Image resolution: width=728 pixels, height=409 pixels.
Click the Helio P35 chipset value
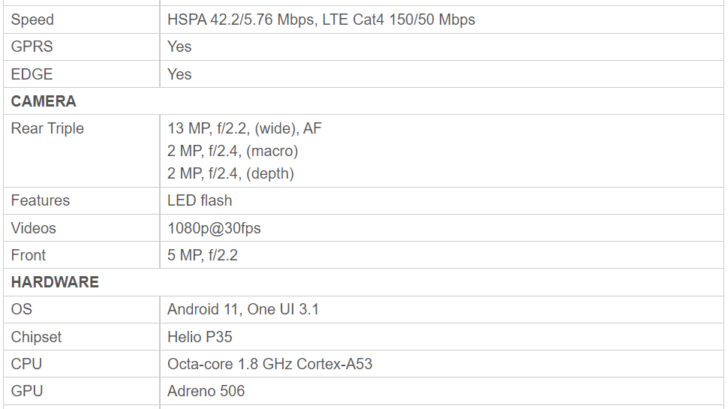point(200,337)
